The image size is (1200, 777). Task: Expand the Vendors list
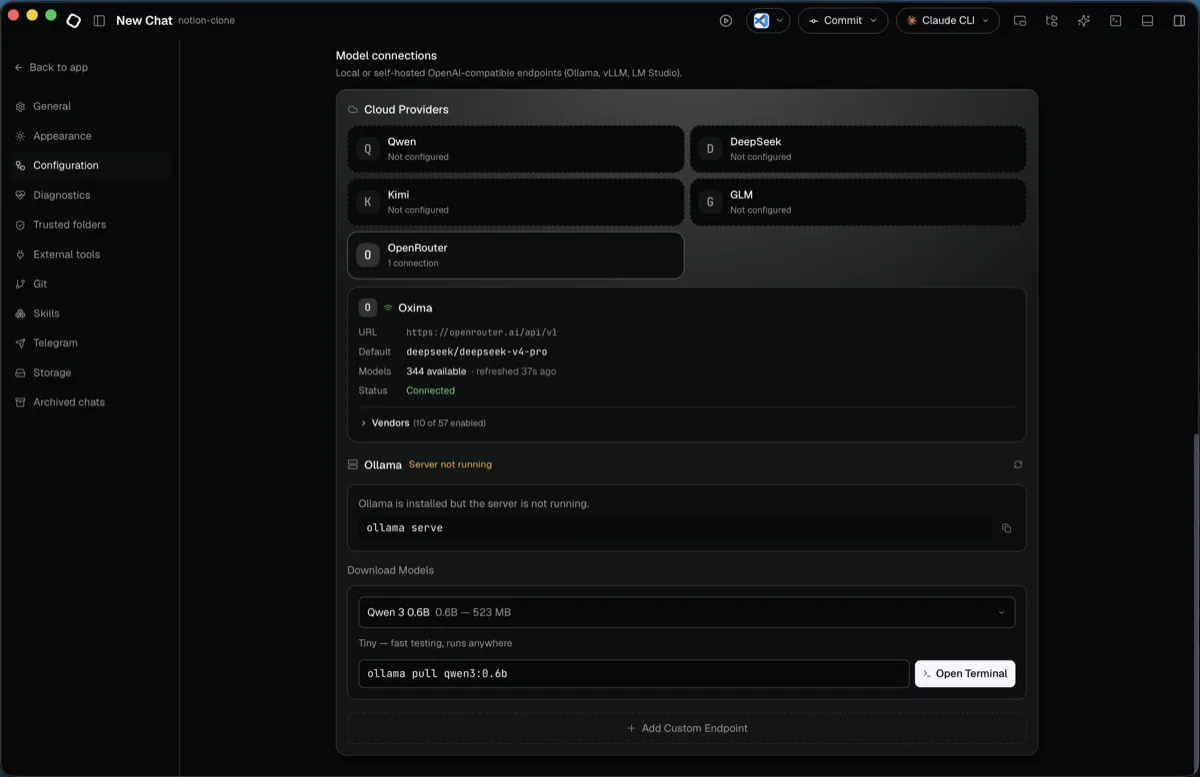[x=423, y=423]
